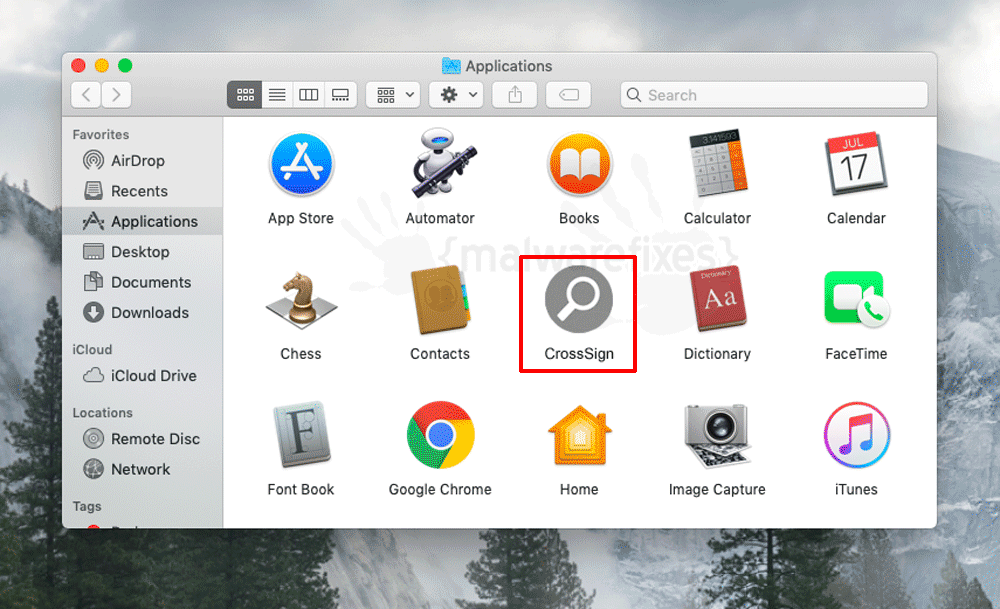Click the Edit Tags toolbar button
The height and width of the screenshot is (609, 1000).
click(x=568, y=95)
